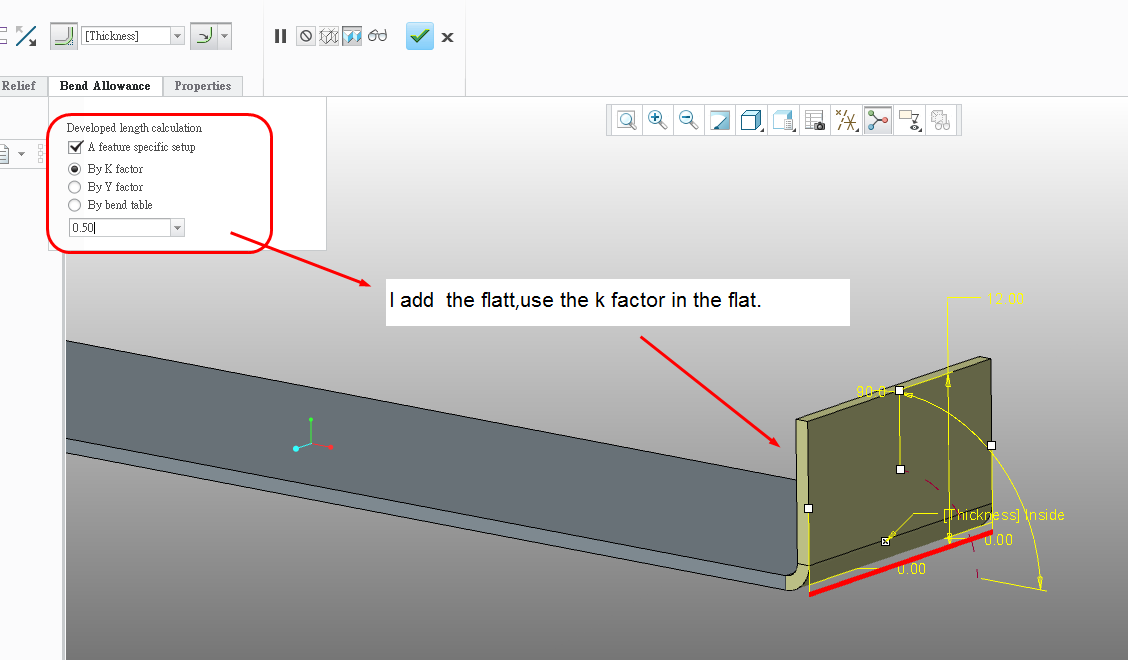Select By bend table radio button

[x=74, y=205]
